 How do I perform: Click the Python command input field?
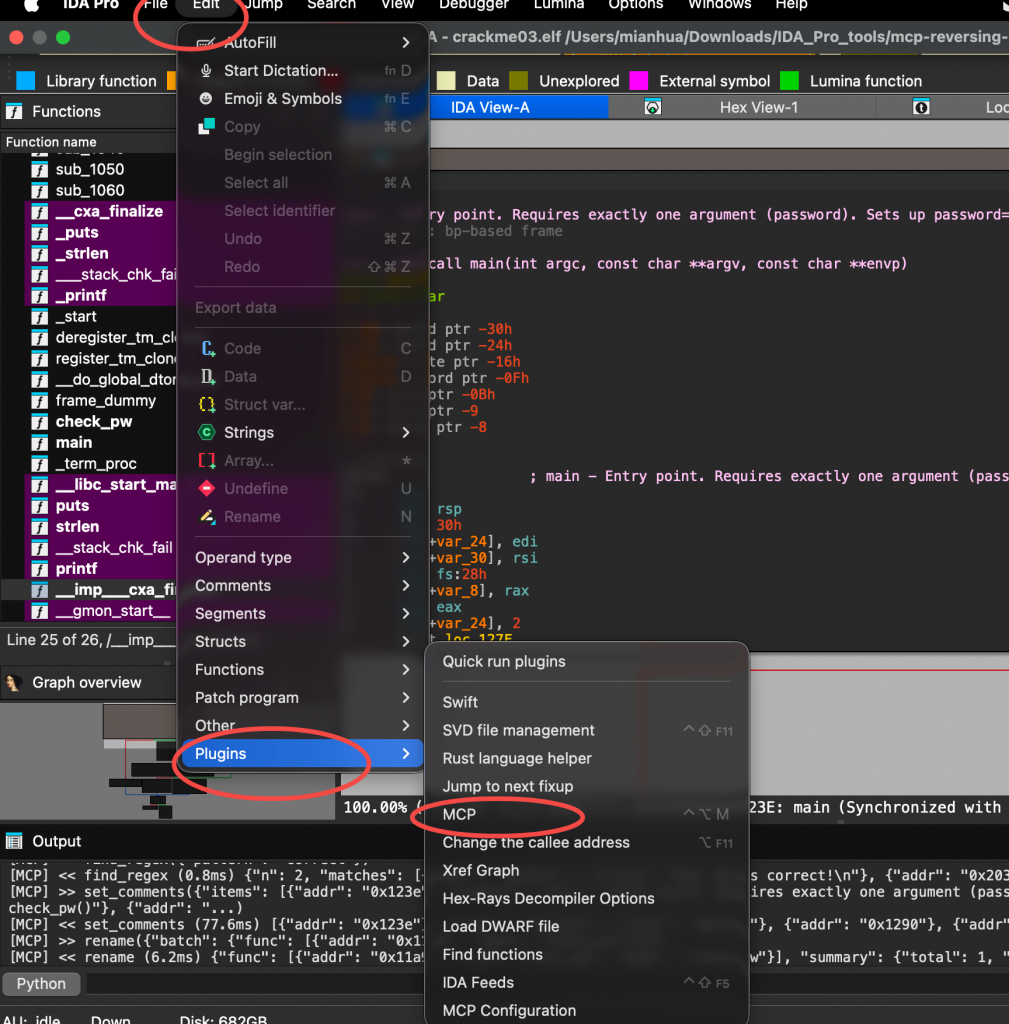tap(255, 984)
